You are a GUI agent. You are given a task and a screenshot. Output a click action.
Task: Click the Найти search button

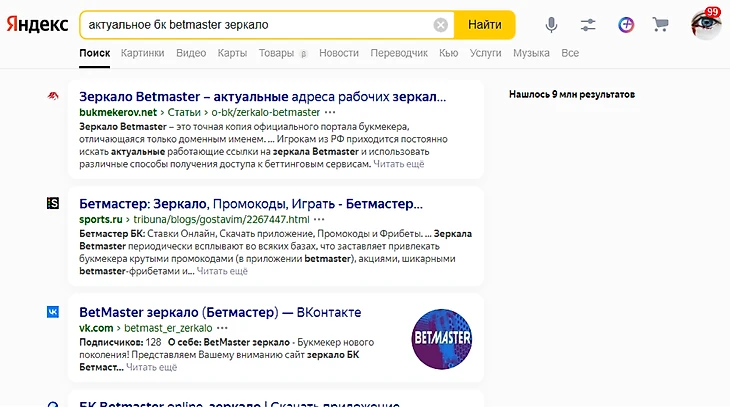pyautogui.click(x=485, y=25)
